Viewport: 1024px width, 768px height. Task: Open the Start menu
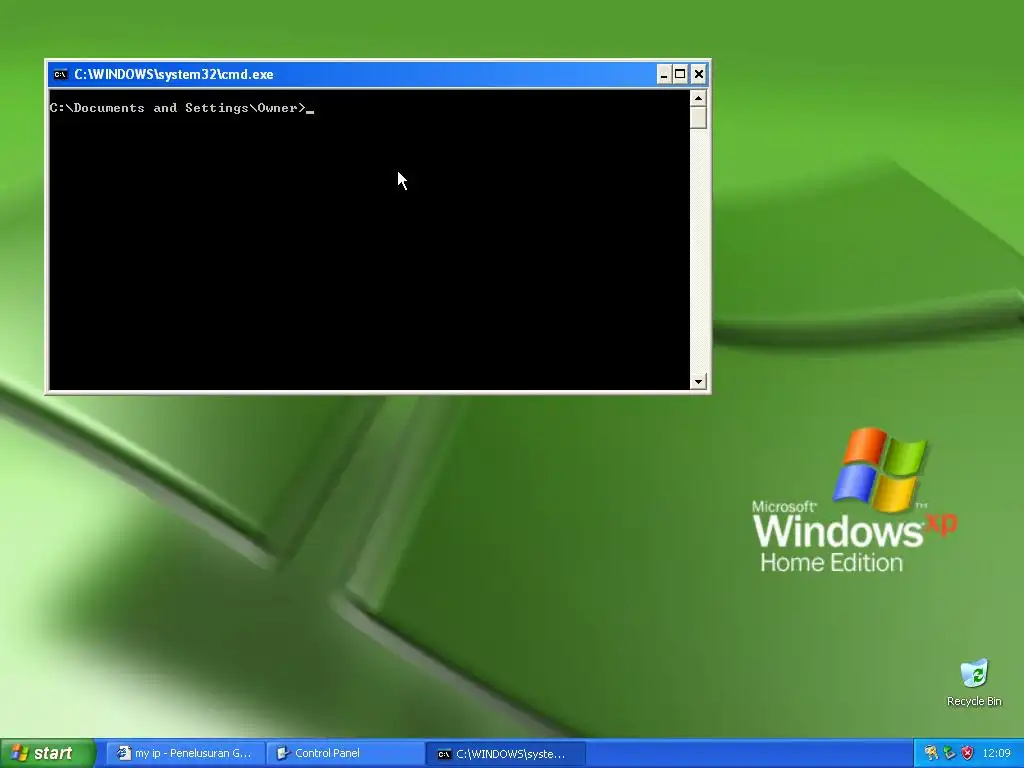pyautogui.click(x=48, y=753)
